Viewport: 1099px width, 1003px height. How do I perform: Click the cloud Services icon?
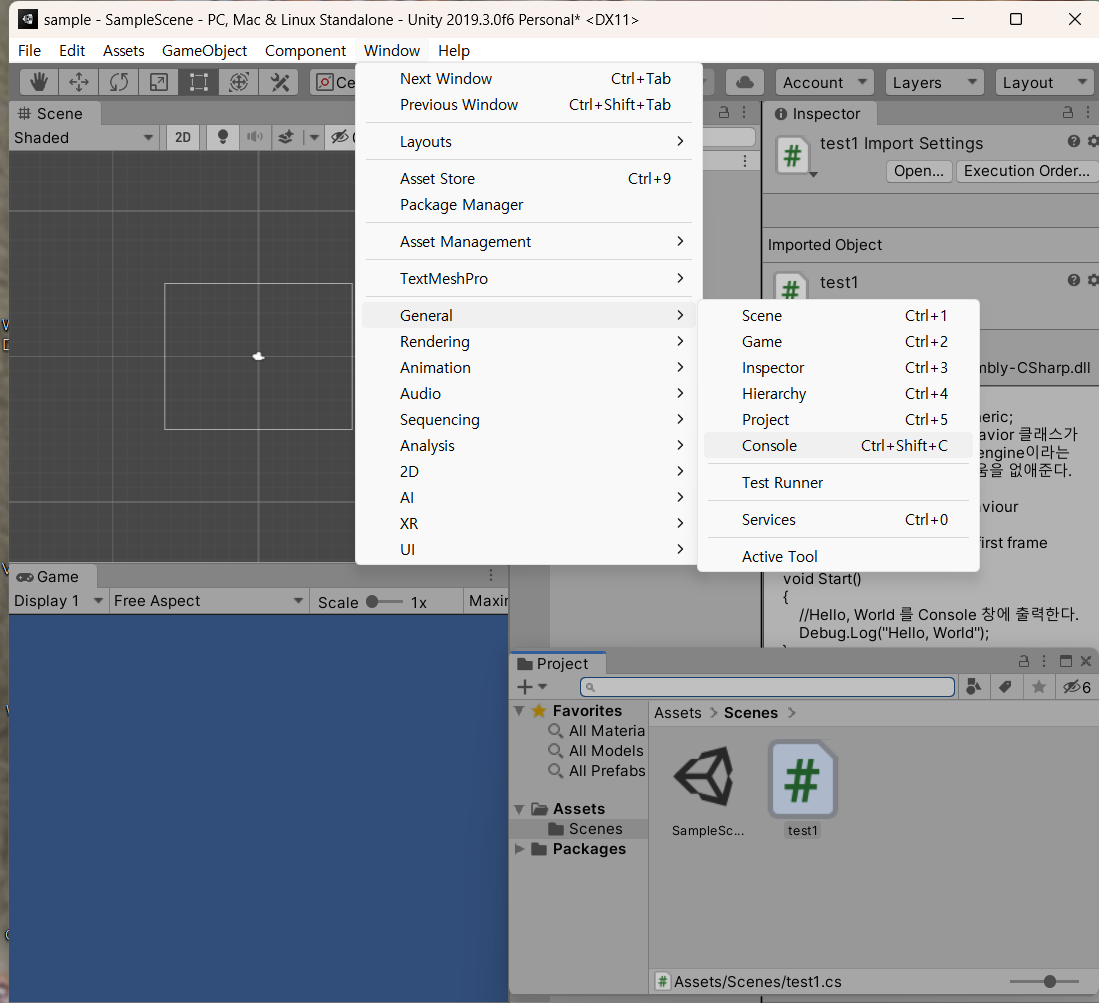(744, 82)
